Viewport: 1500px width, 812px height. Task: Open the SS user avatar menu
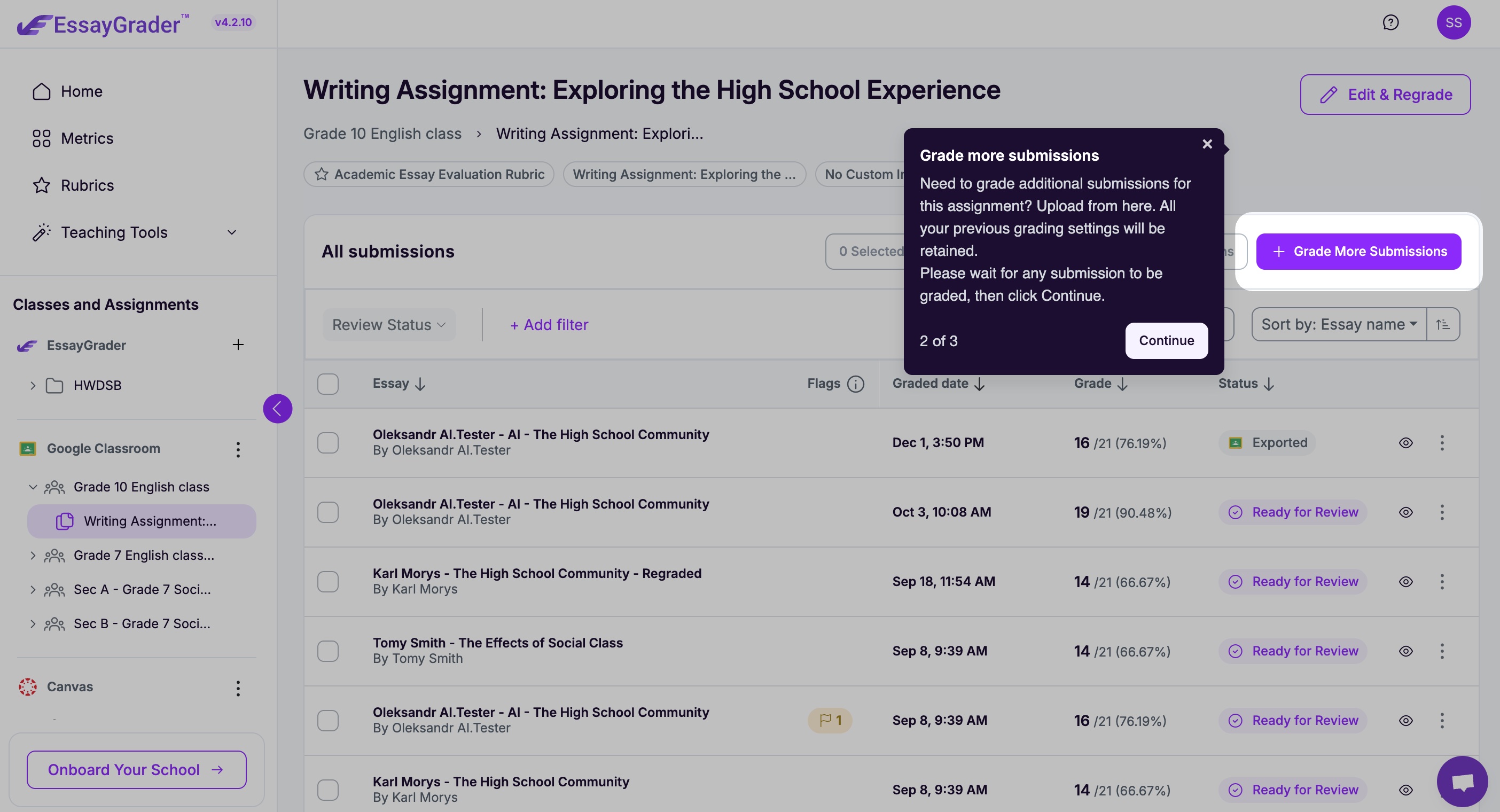[1454, 23]
